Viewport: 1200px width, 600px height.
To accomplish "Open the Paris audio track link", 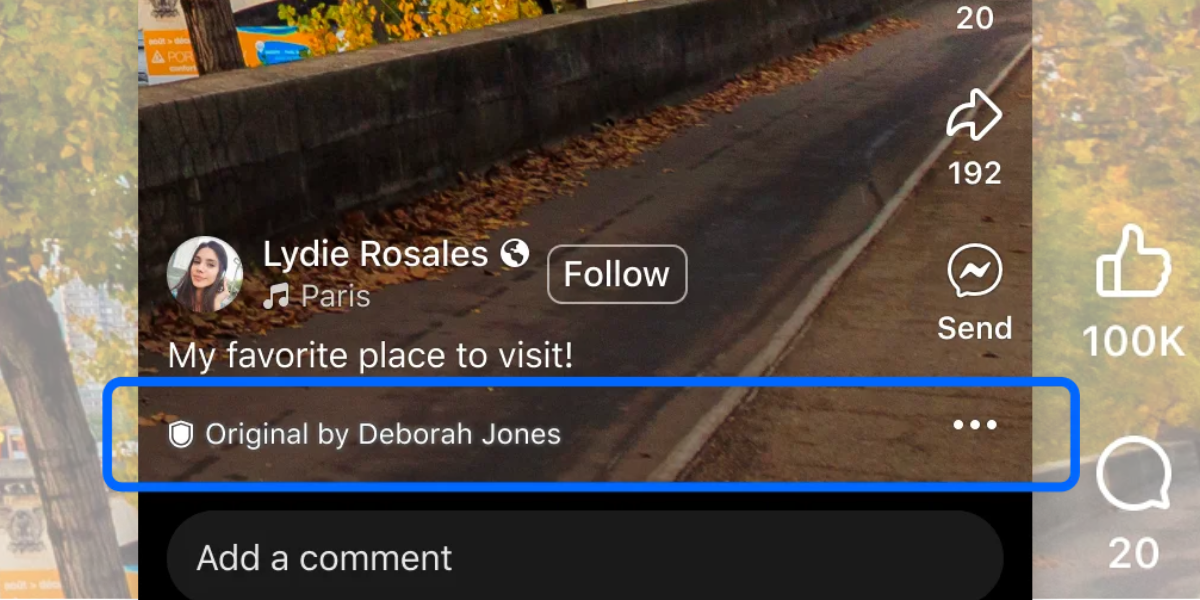I will coord(336,296).
